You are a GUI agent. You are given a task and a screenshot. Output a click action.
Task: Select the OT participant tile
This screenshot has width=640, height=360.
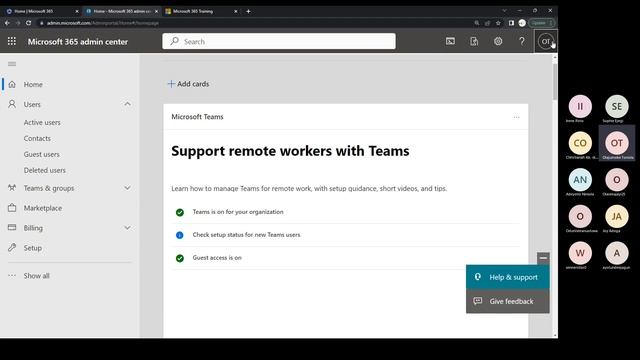pos(617,143)
